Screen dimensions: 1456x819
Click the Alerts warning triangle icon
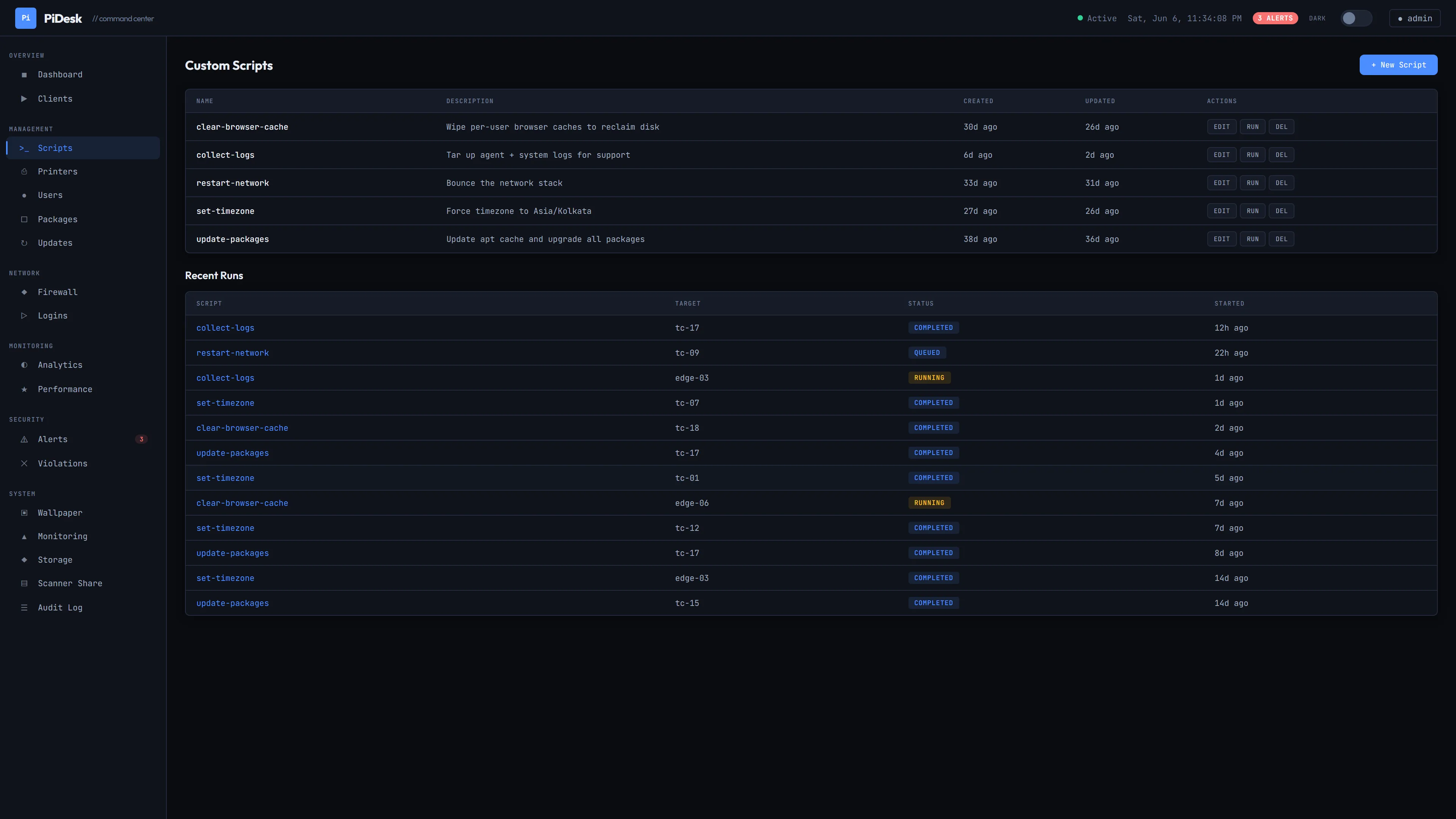[x=24, y=439]
